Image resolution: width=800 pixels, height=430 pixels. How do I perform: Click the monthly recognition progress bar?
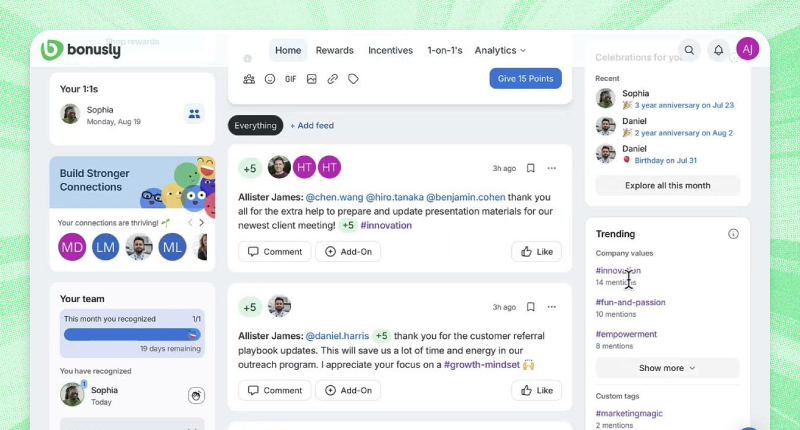(x=132, y=335)
